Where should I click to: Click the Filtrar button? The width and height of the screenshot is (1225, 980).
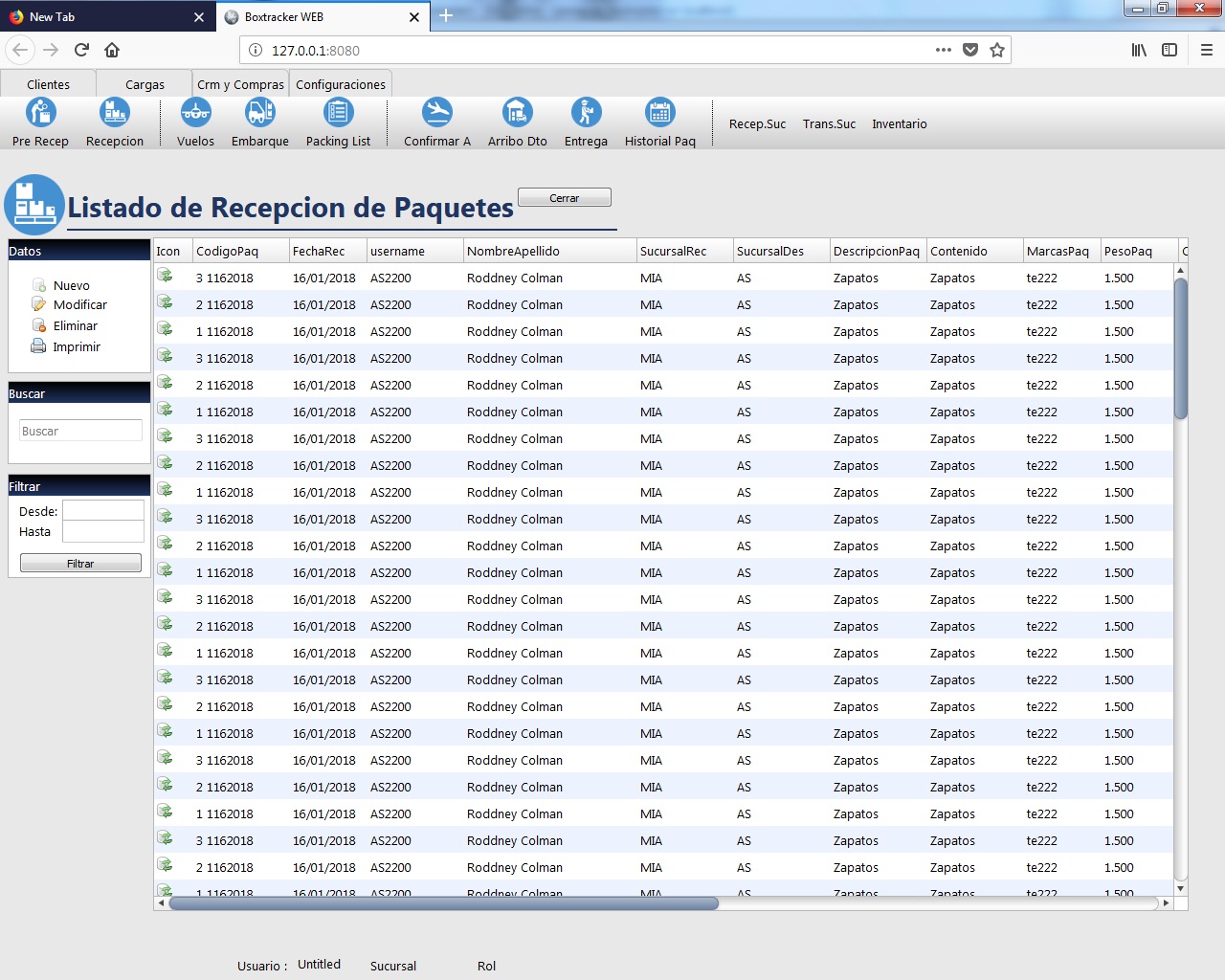click(x=80, y=564)
